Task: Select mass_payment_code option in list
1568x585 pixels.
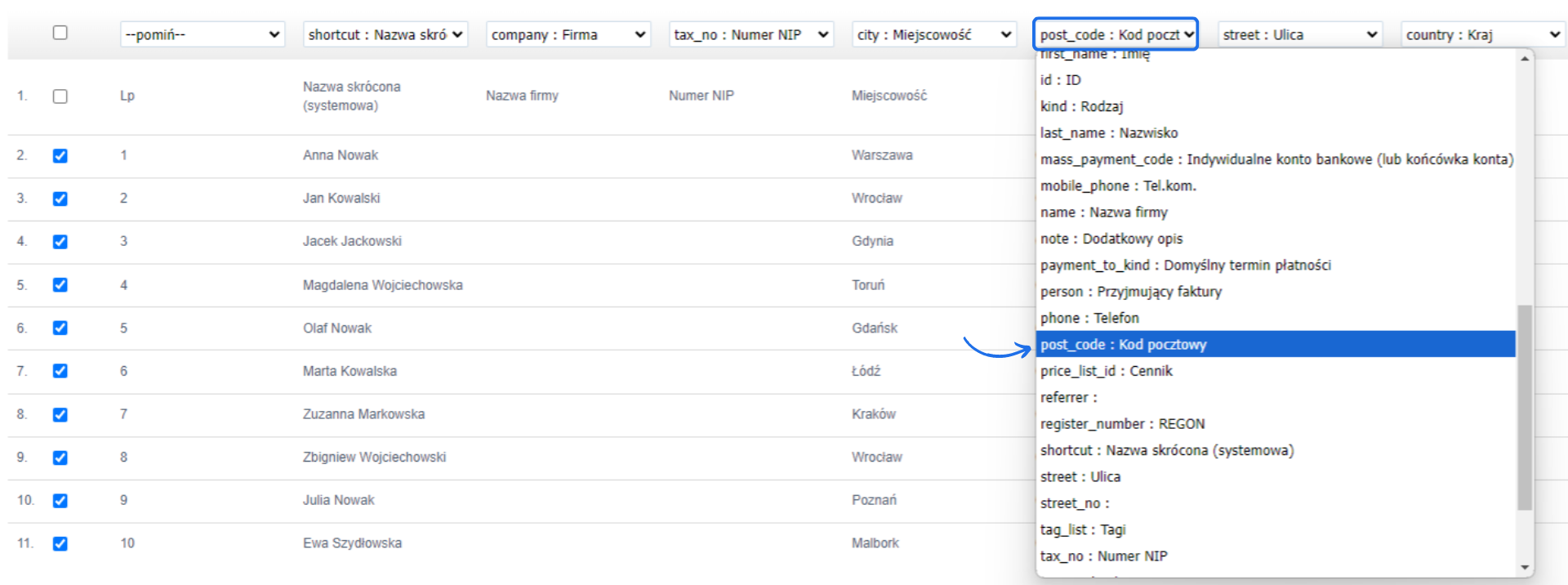Action: tap(1276, 159)
